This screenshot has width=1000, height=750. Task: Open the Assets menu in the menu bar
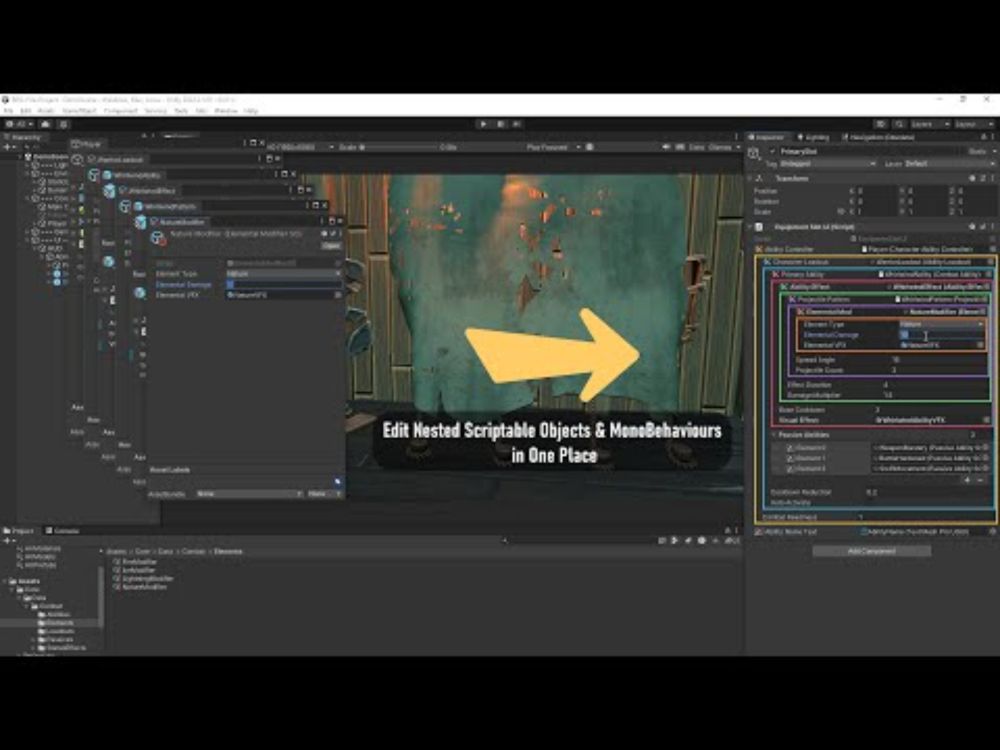point(46,111)
